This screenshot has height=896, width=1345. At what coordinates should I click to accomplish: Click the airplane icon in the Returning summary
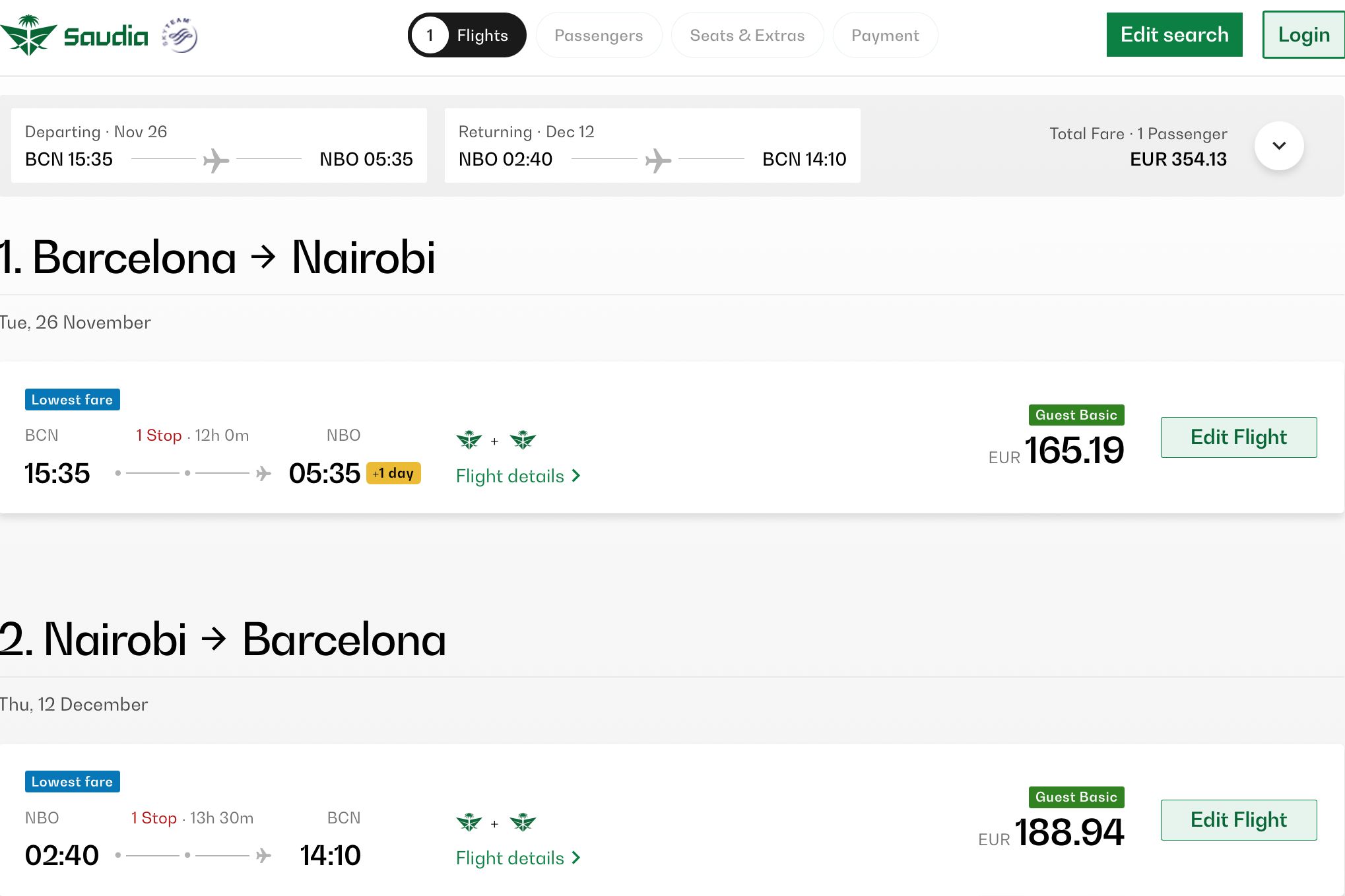657,160
